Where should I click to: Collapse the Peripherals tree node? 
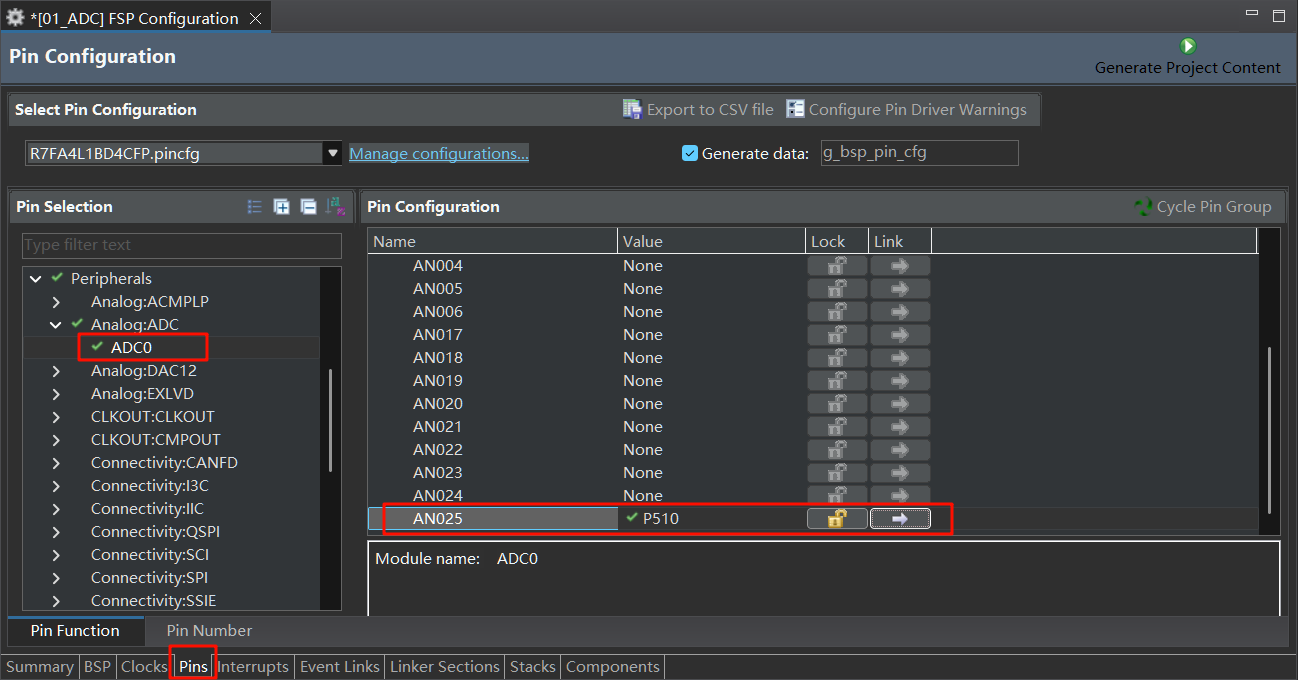(x=36, y=279)
